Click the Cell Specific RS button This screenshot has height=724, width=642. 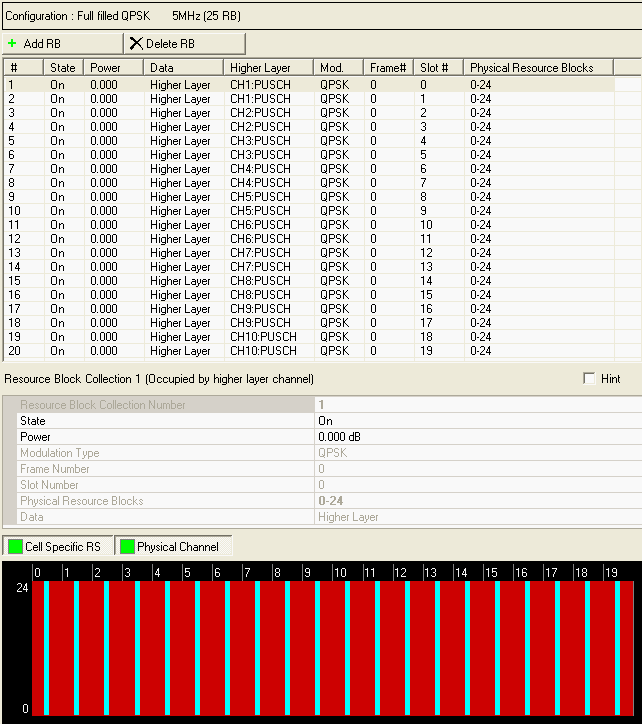click(x=62, y=547)
